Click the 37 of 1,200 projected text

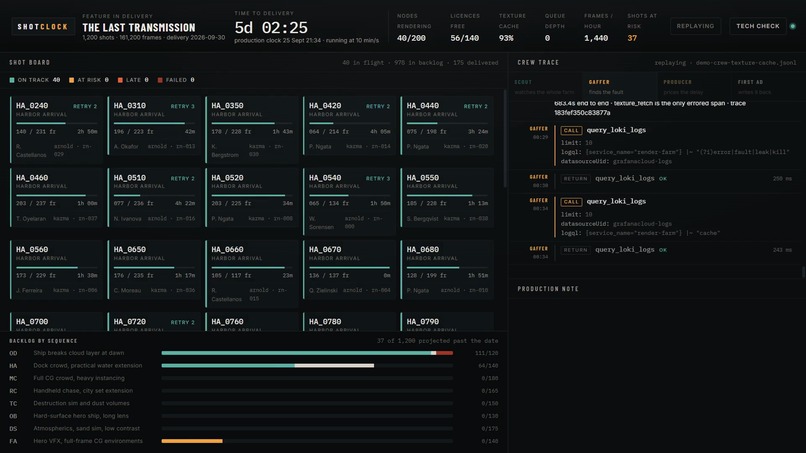437,341
